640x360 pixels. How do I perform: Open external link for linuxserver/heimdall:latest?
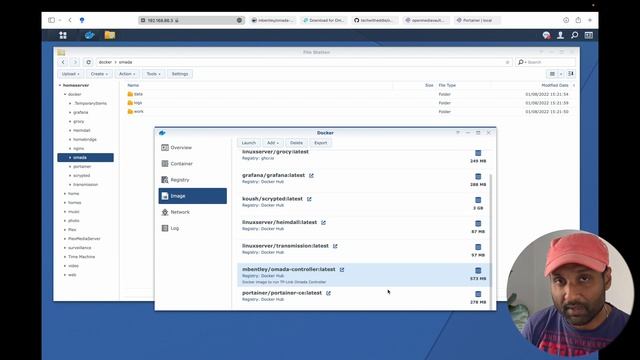pyautogui.click(x=323, y=222)
